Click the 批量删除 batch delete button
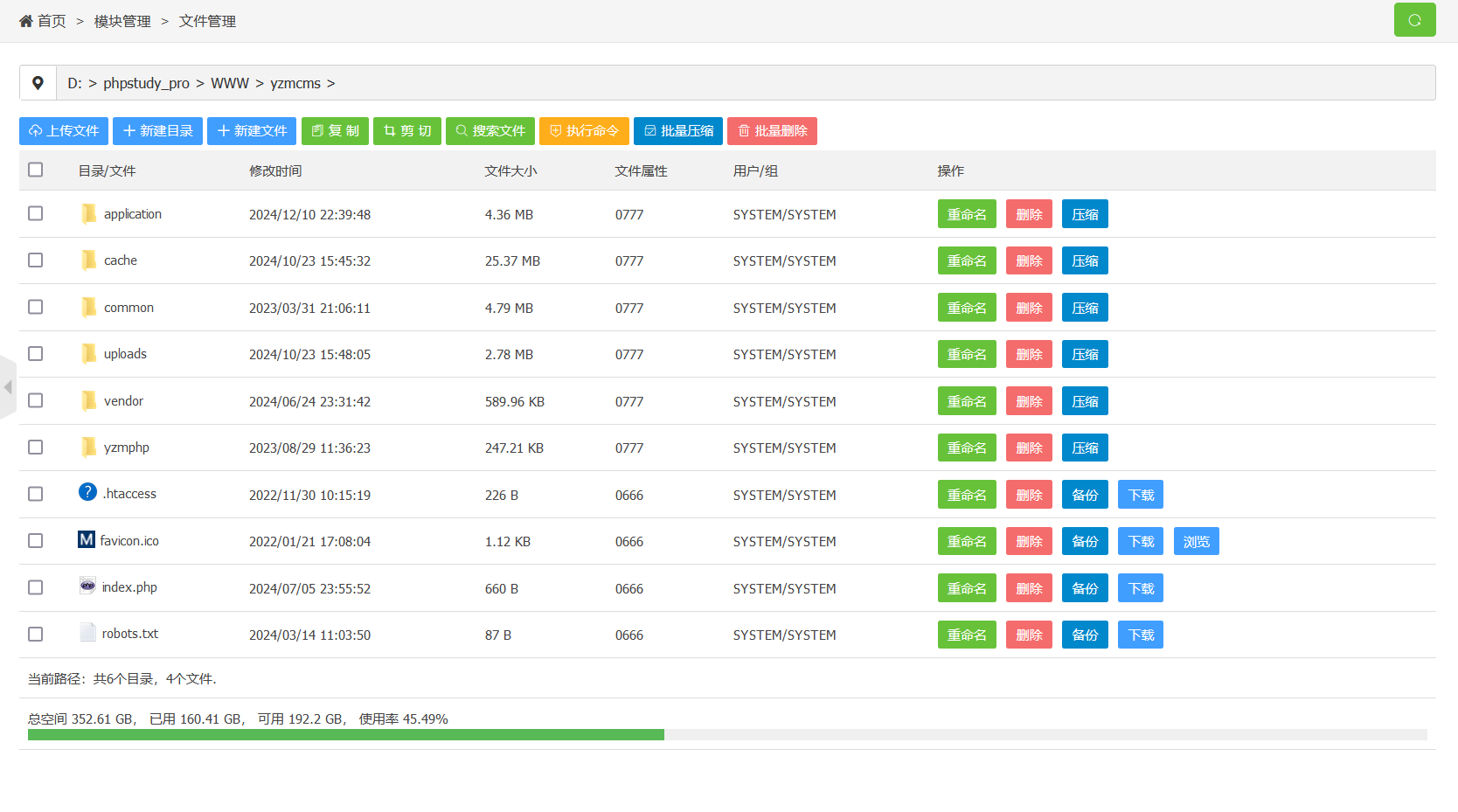1458x812 pixels. point(772,131)
